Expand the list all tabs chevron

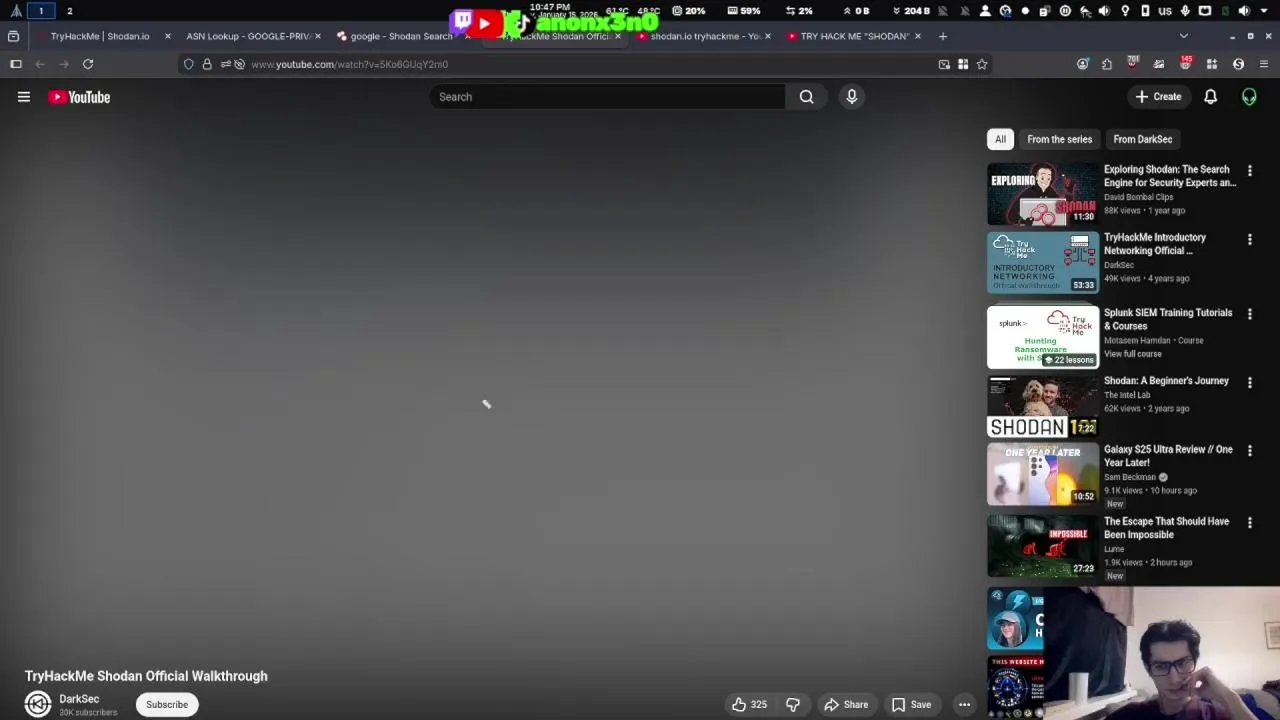[x=1184, y=36]
